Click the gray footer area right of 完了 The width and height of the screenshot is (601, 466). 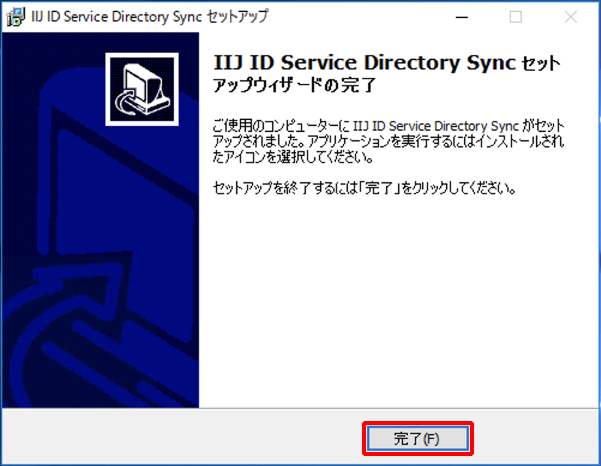pyautogui.click(x=535, y=439)
